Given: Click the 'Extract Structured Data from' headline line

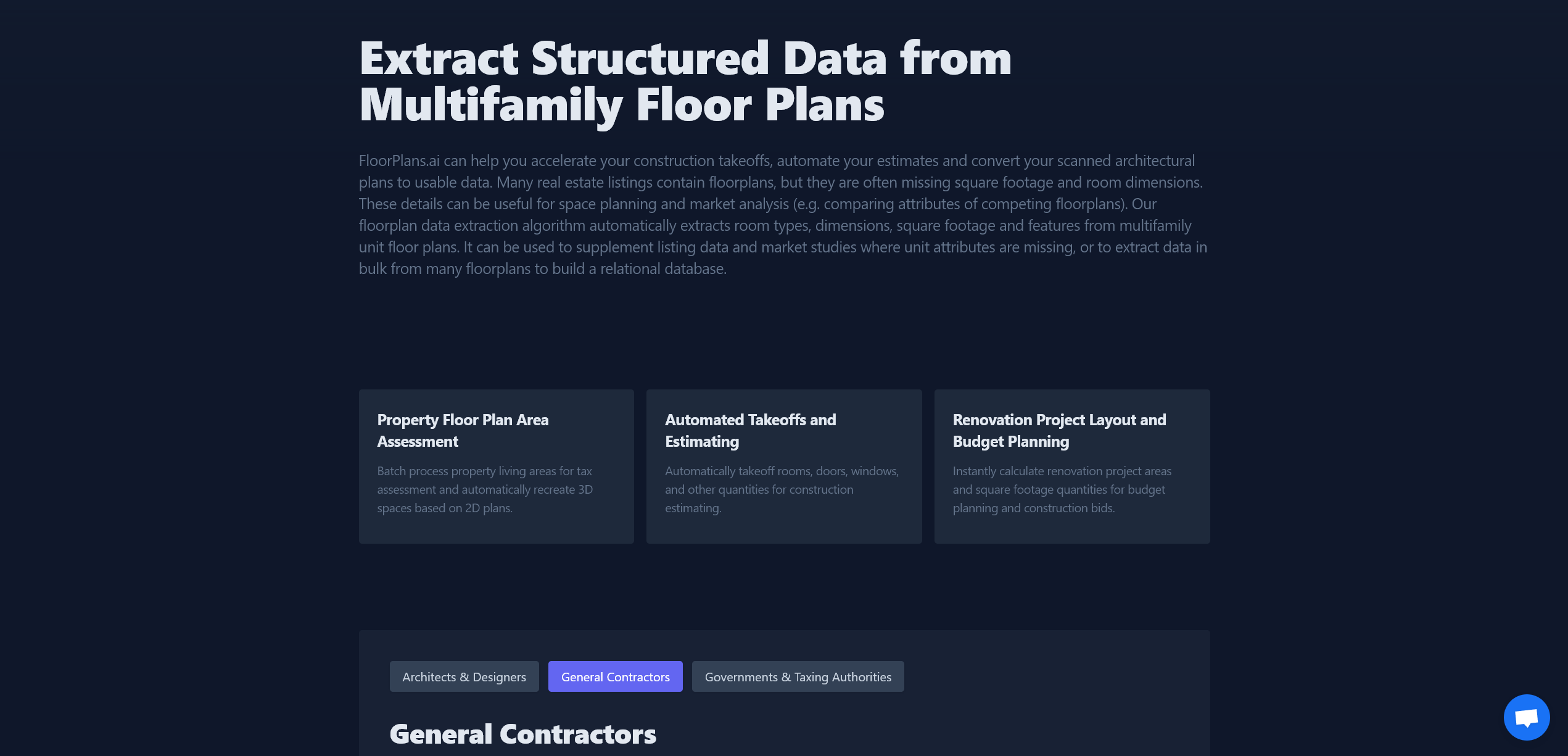Looking at the screenshot, I should [x=685, y=59].
